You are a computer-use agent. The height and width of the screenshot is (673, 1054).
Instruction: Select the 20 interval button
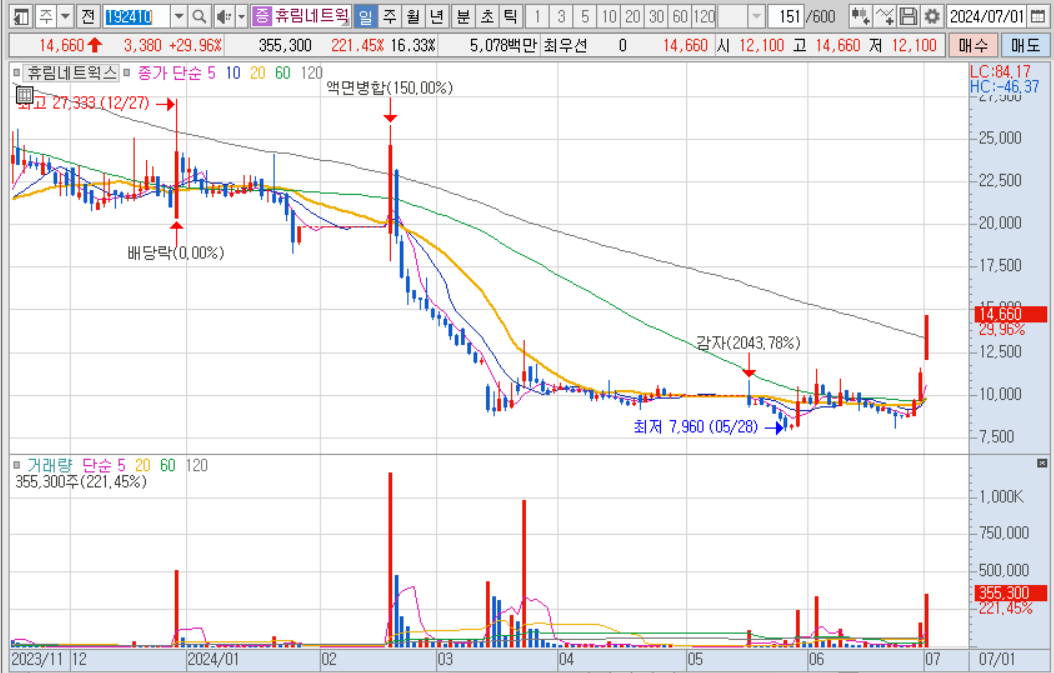pos(633,16)
